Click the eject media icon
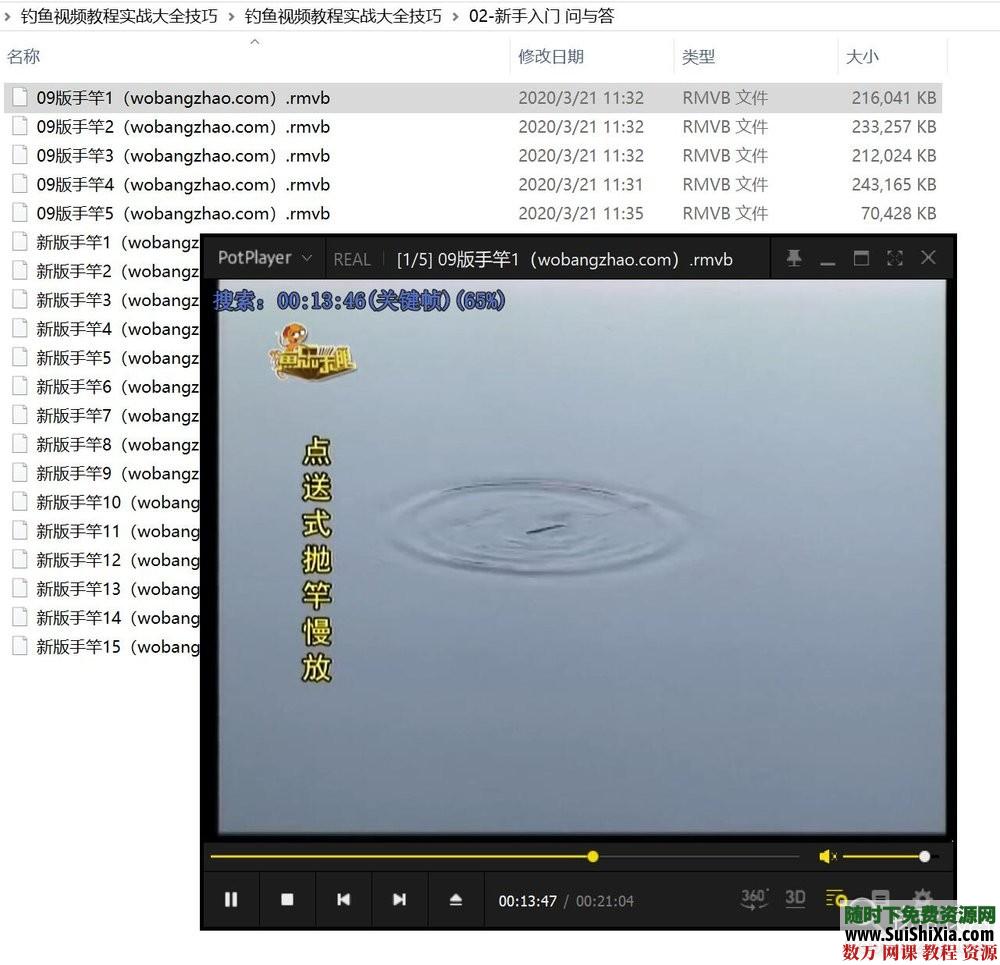1000x965 pixels. [456, 900]
